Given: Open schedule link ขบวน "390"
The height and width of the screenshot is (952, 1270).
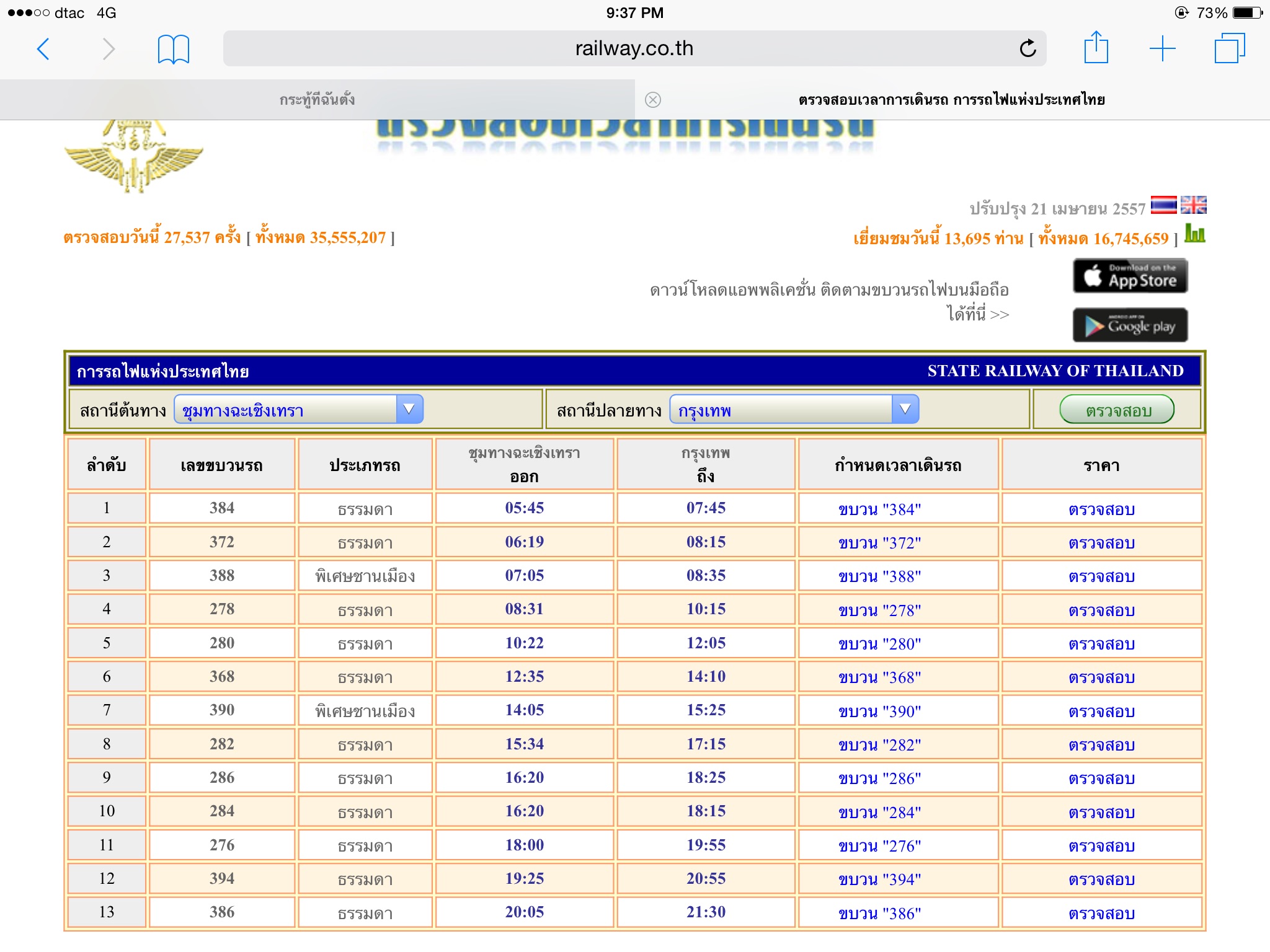Looking at the screenshot, I should (879, 712).
